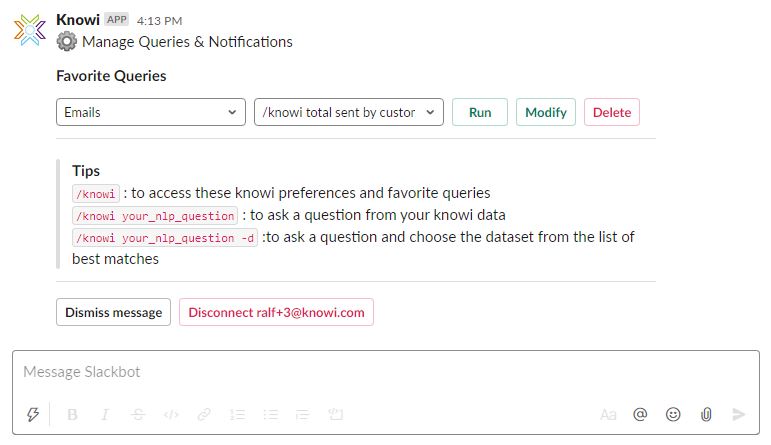Expand the /knowi total sent query dropdown
The image size is (771, 445).
pos(349,112)
